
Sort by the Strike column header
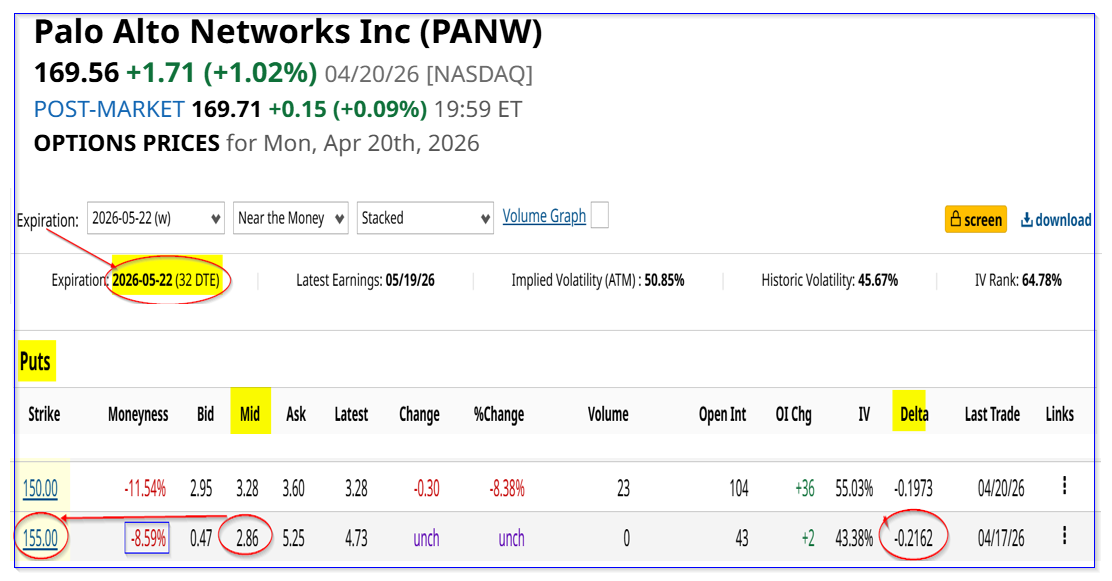point(44,414)
